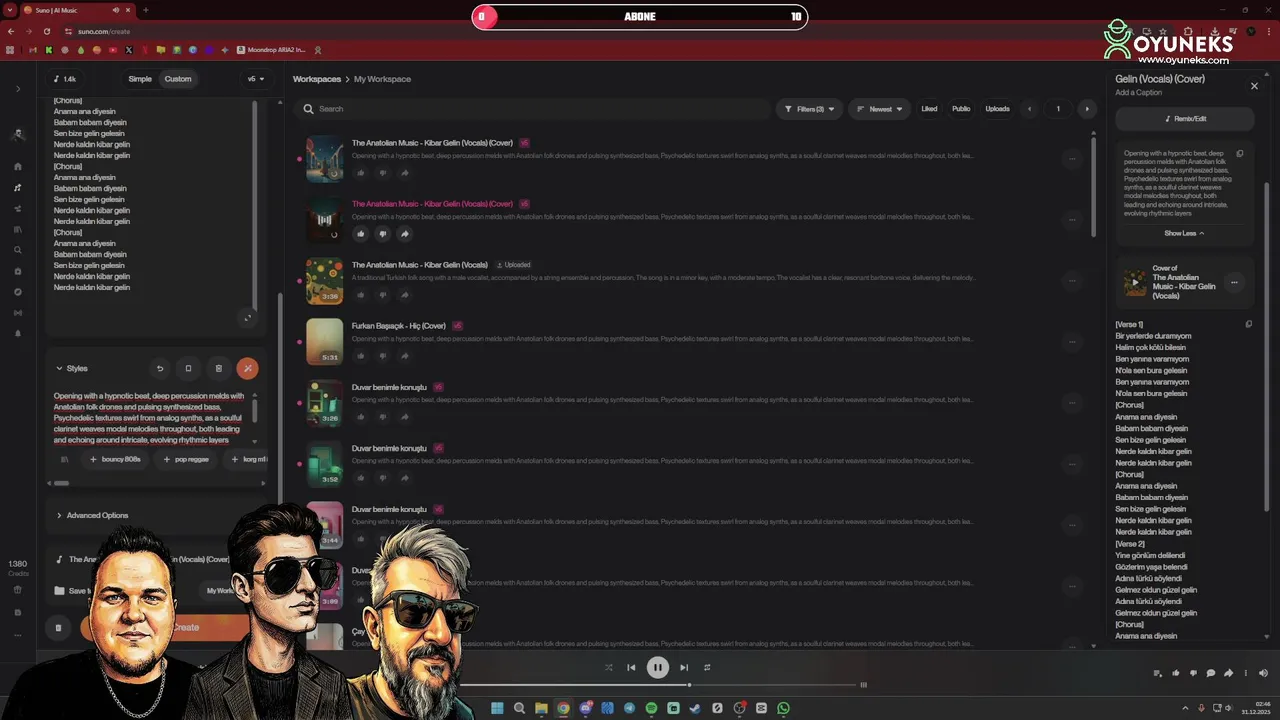Click the Workspaces breadcrumb link
The height and width of the screenshot is (720, 1280).
[316, 79]
